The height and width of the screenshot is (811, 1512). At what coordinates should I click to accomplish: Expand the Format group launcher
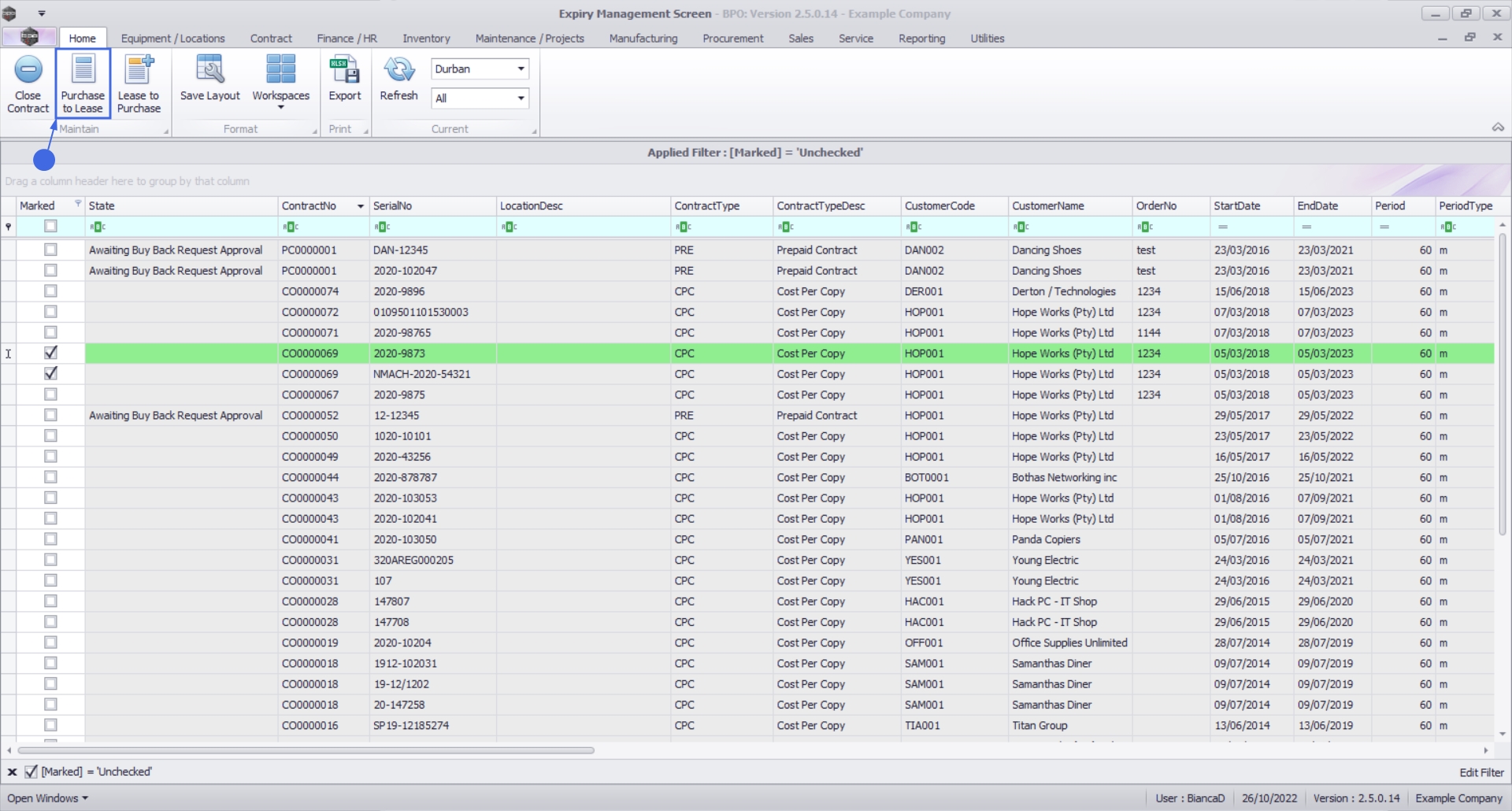click(x=315, y=131)
